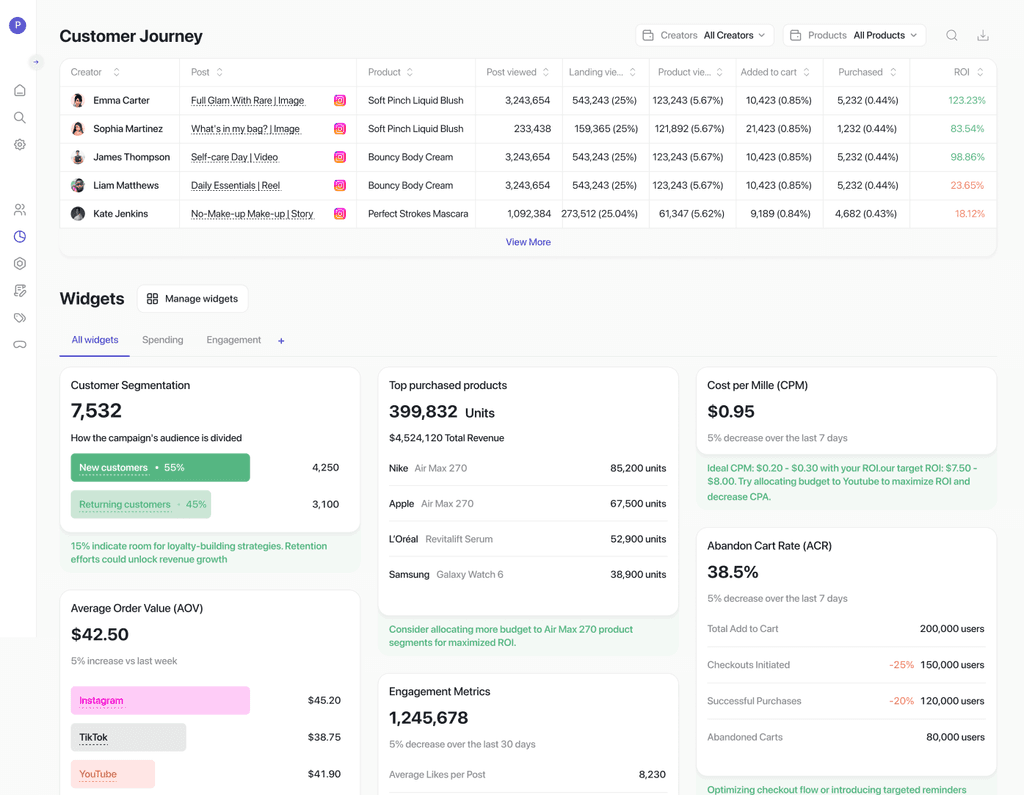The height and width of the screenshot is (795, 1024).
Task: Click the pink Instagram AOV bar
Action: click(160, 700)
